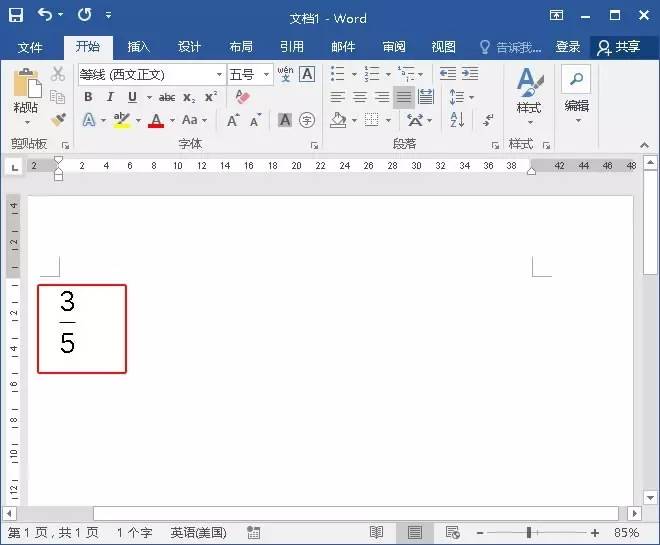This screenshot has width=660, height=545.
Task: Toggle character shading A
Action: pos(285,120)
